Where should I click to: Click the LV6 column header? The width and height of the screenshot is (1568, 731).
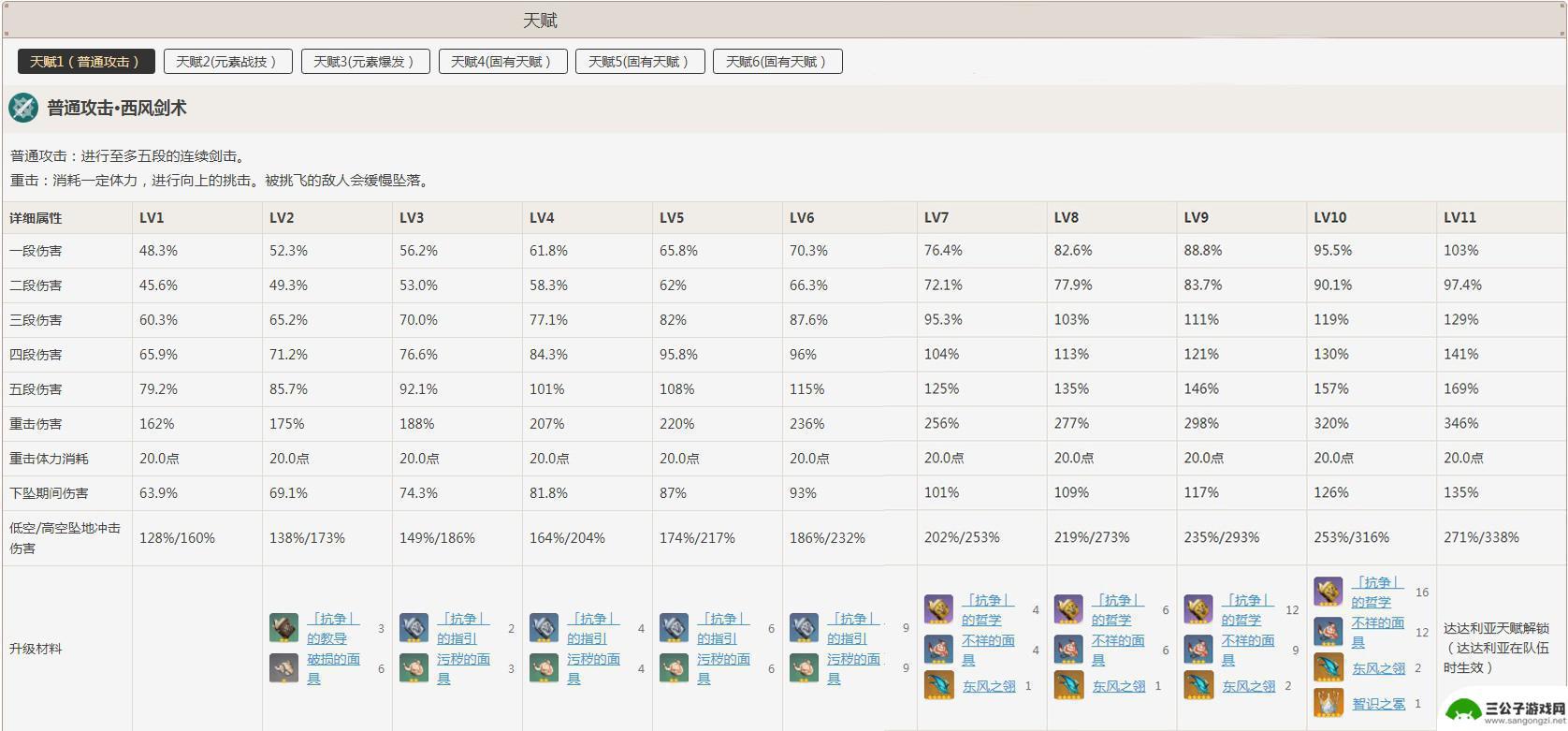coord(802,217)
